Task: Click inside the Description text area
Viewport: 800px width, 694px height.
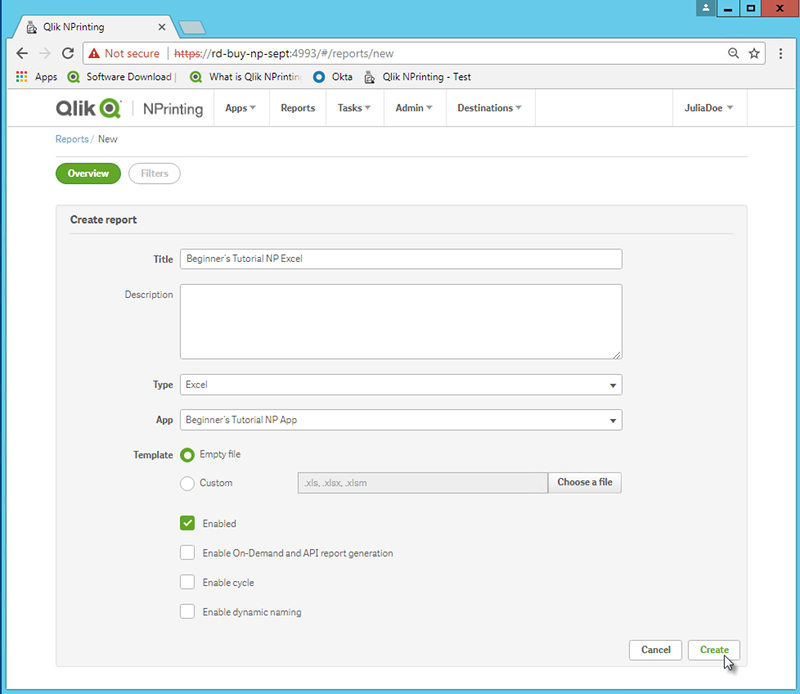Action: pyautogui.click(x=400, y=320)
